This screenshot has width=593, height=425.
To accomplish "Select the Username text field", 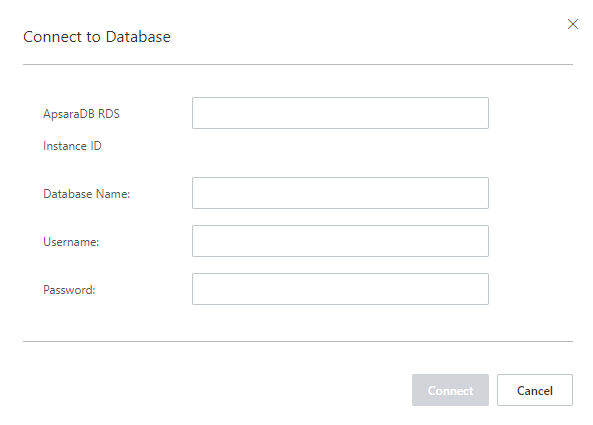I will click(x=340, y=241).
